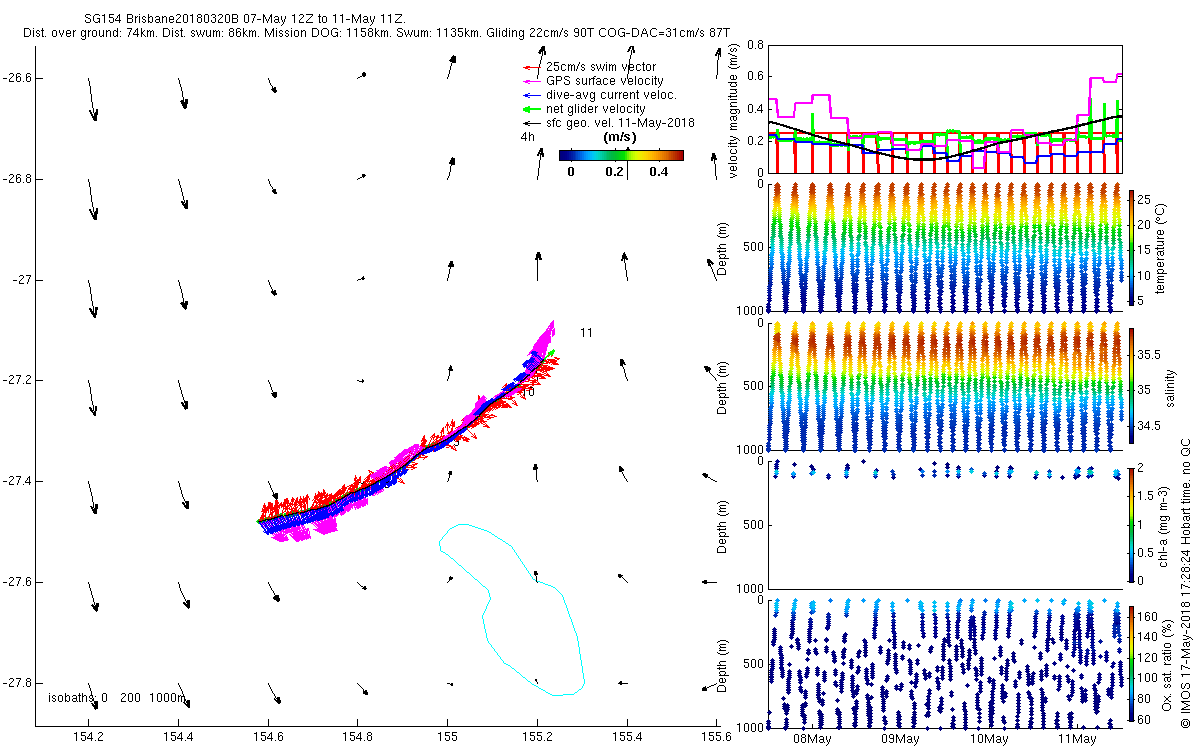Click the '155.2' longitude tick label
Viewport: 1200px width, 750px height.
(537, 739)
